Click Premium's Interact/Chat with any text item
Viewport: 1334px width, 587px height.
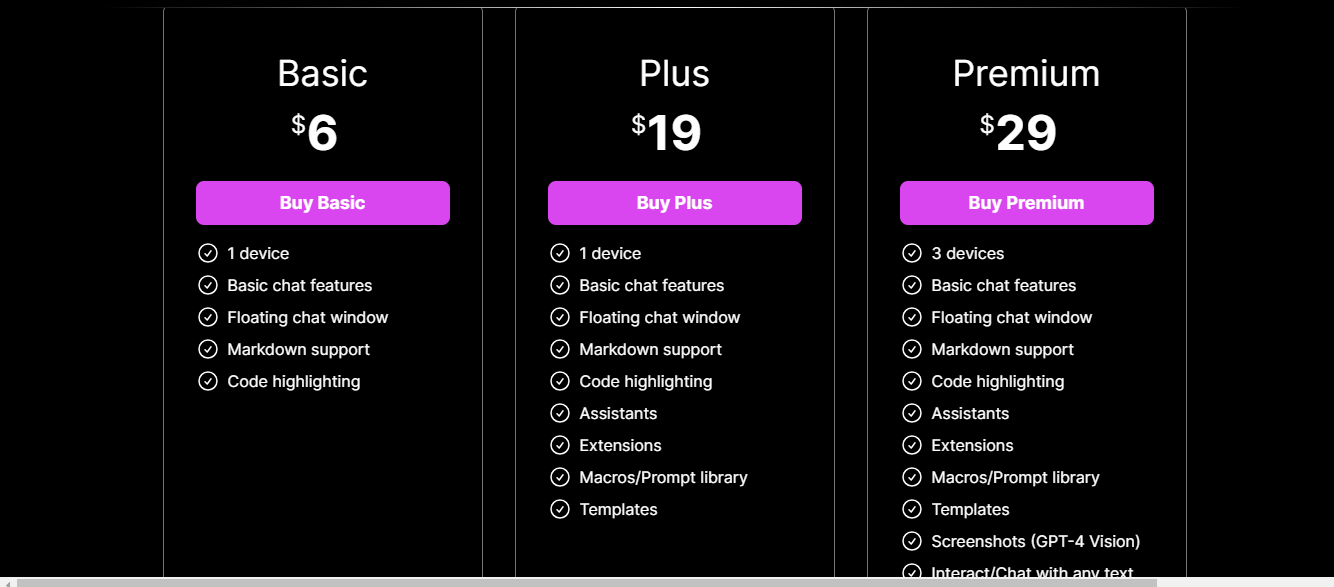(x=1032, y=573)
